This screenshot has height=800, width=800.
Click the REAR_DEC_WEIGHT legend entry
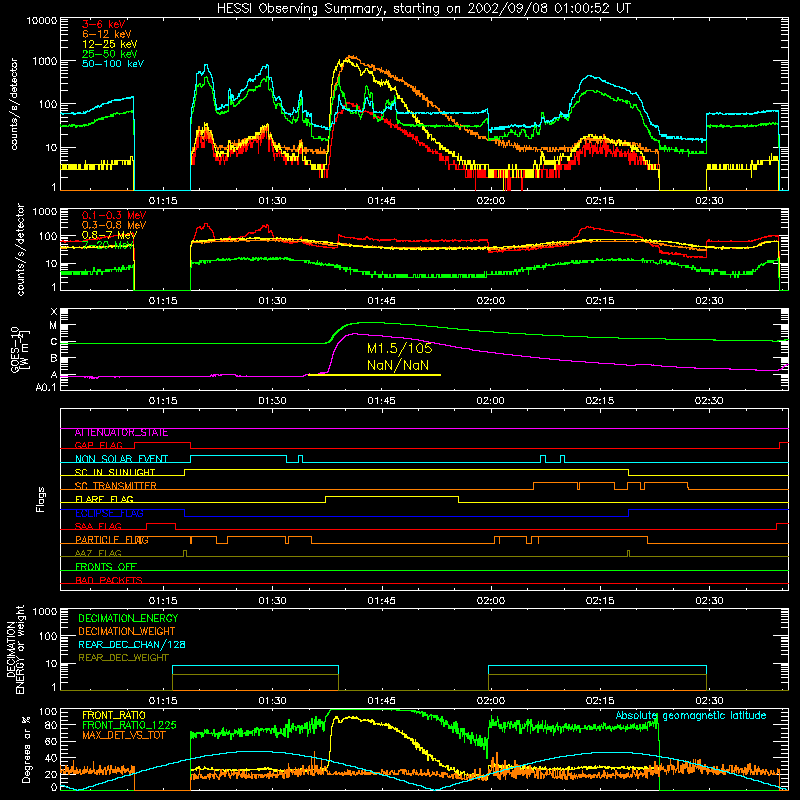coord(123,658)
